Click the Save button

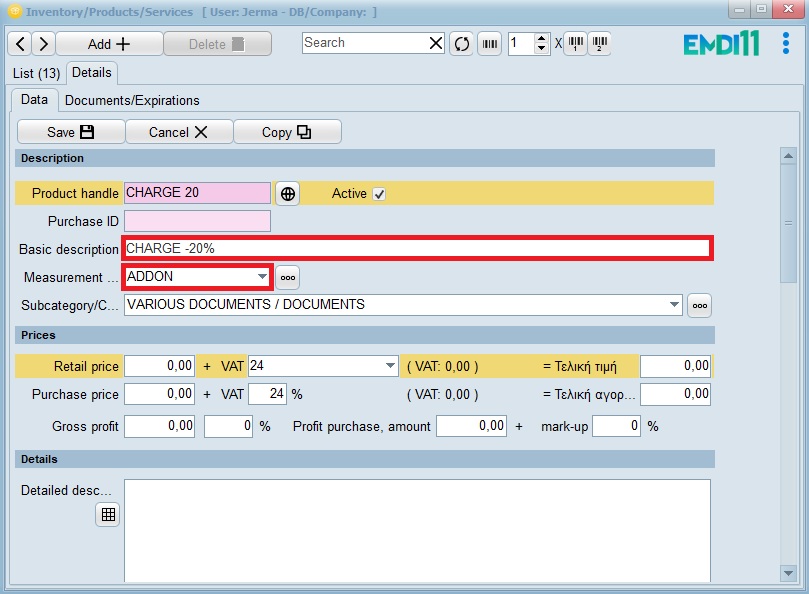(x=71, y=132)
